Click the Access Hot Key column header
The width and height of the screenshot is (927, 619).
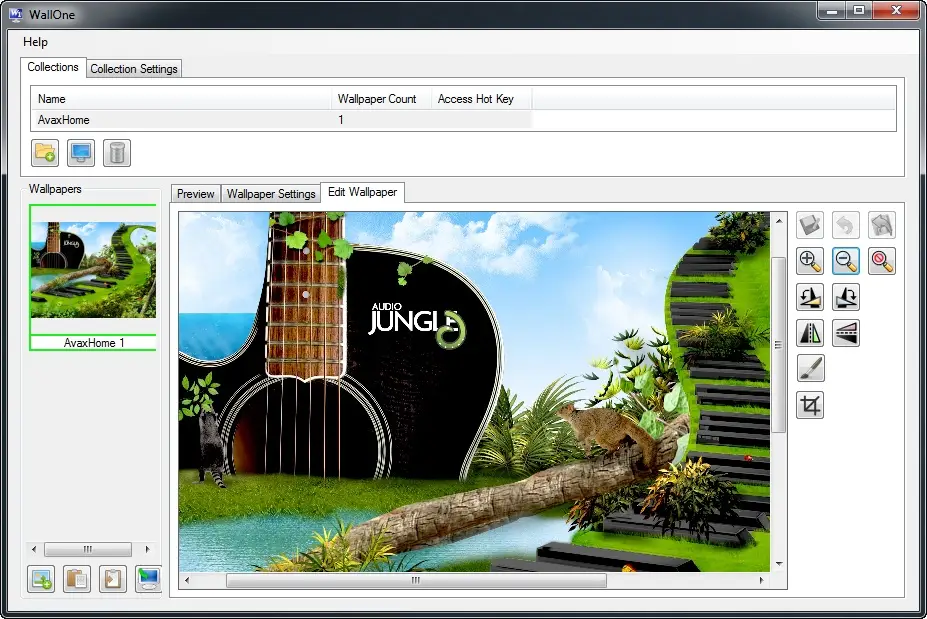[481, 99]
